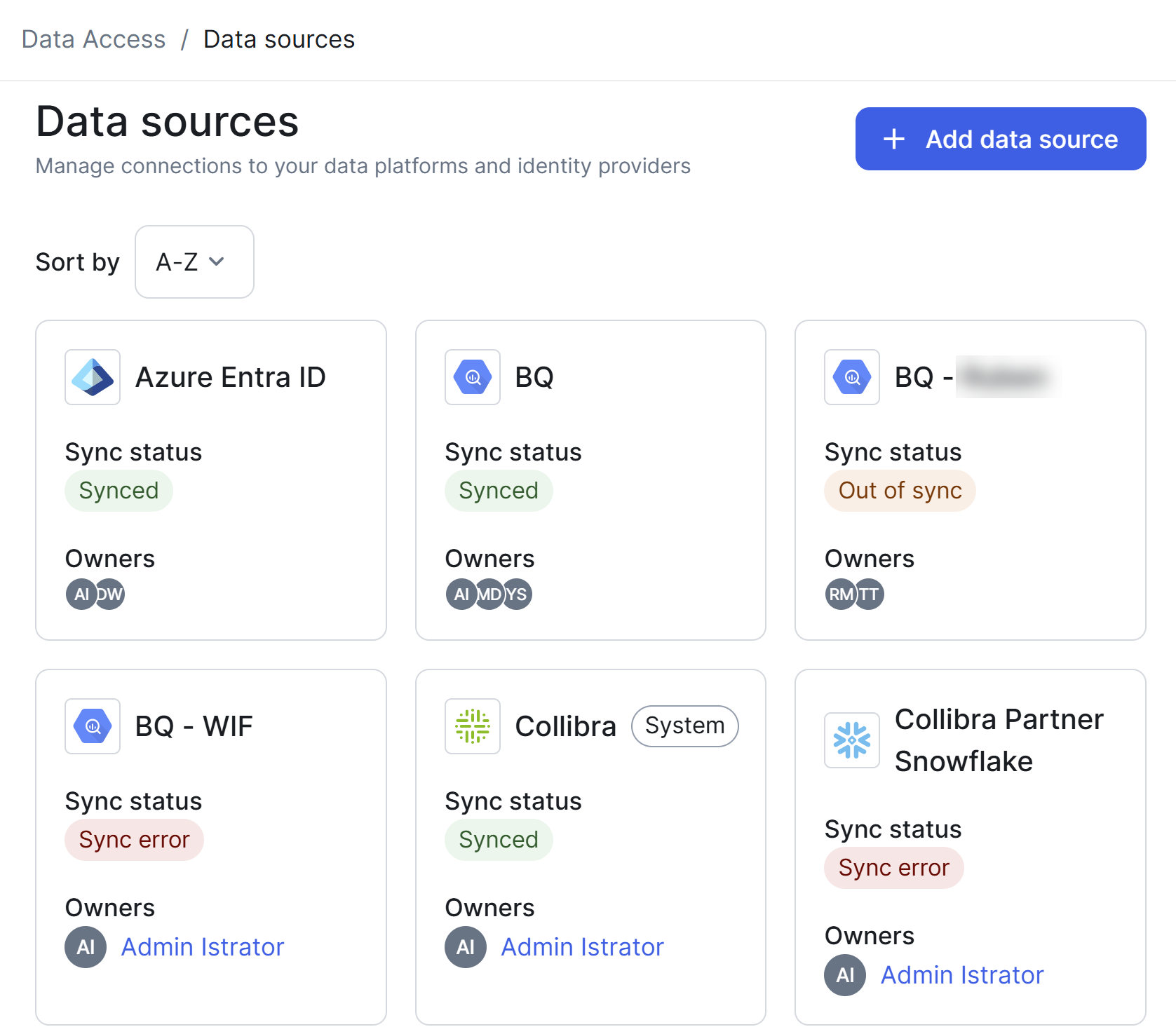Click AI owner avatar on BQ card
Viewport: 1176px width, 1034px height.
pyautogui.click(x=461, y=594)
